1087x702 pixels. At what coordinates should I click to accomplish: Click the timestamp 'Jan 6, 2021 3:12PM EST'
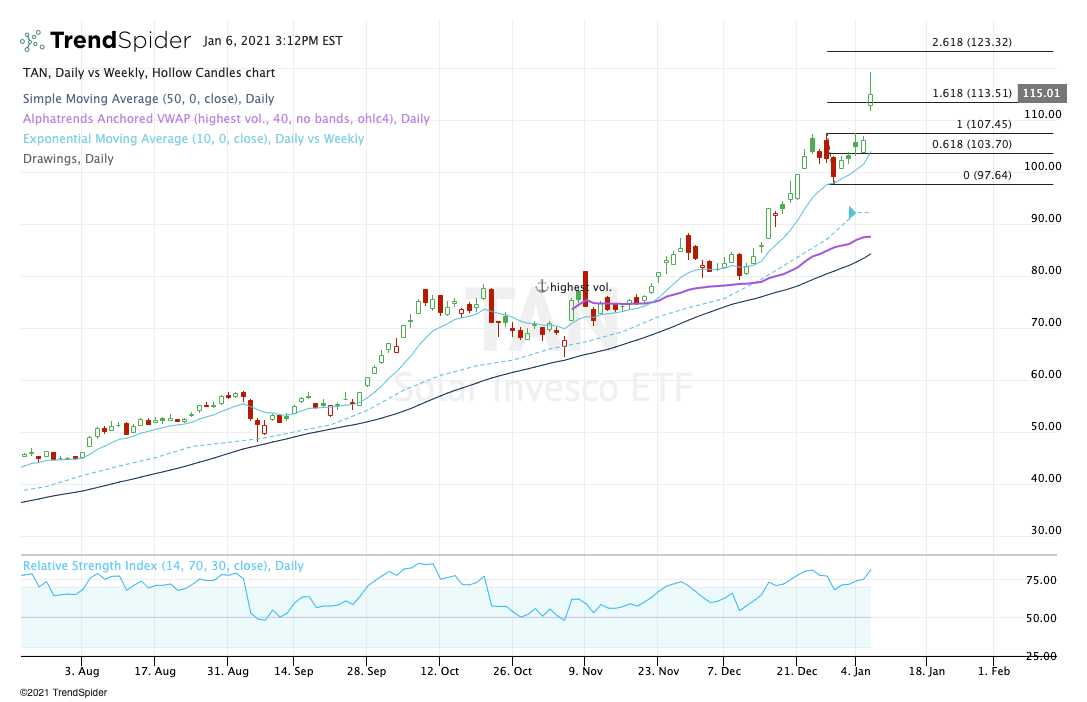272,41
